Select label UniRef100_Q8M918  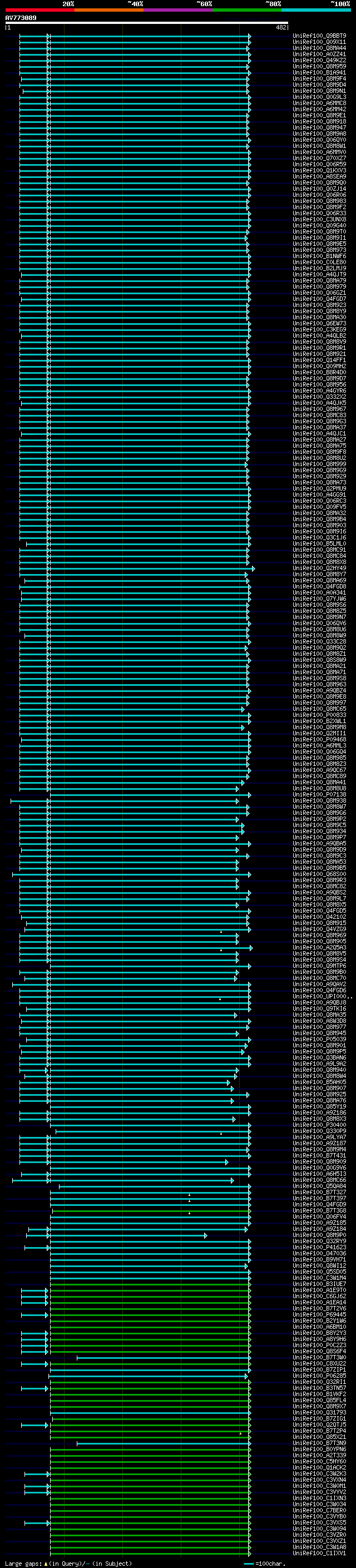[x=319, y=122]
